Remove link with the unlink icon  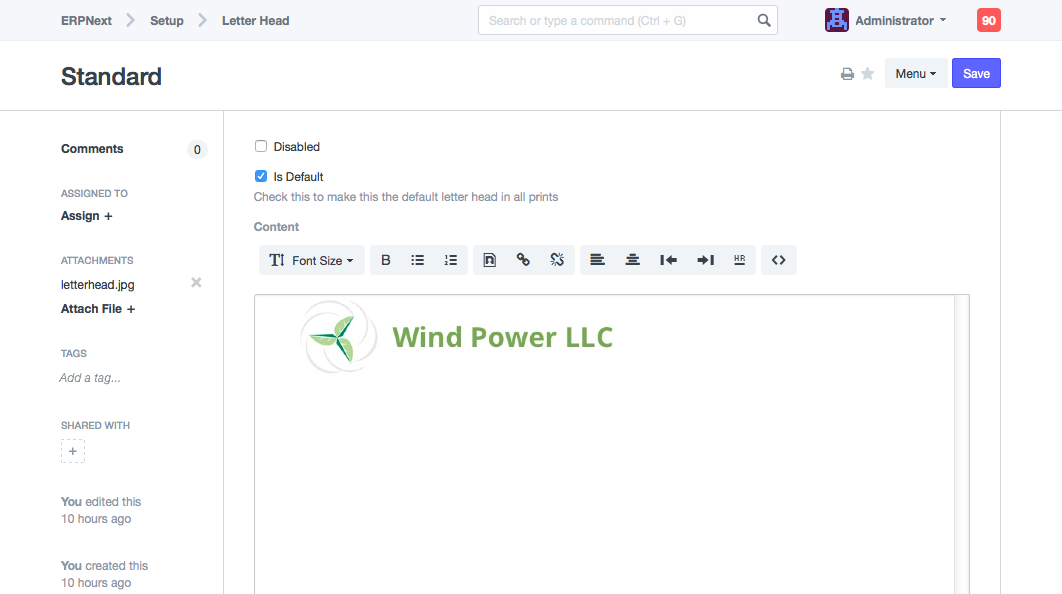point(557,260)
